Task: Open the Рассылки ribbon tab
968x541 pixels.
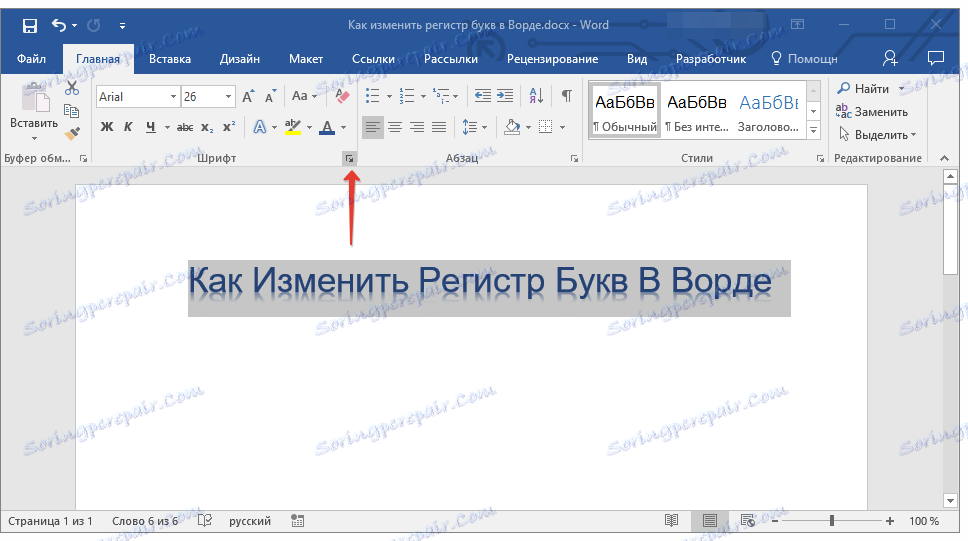Action: coord(451,59)
